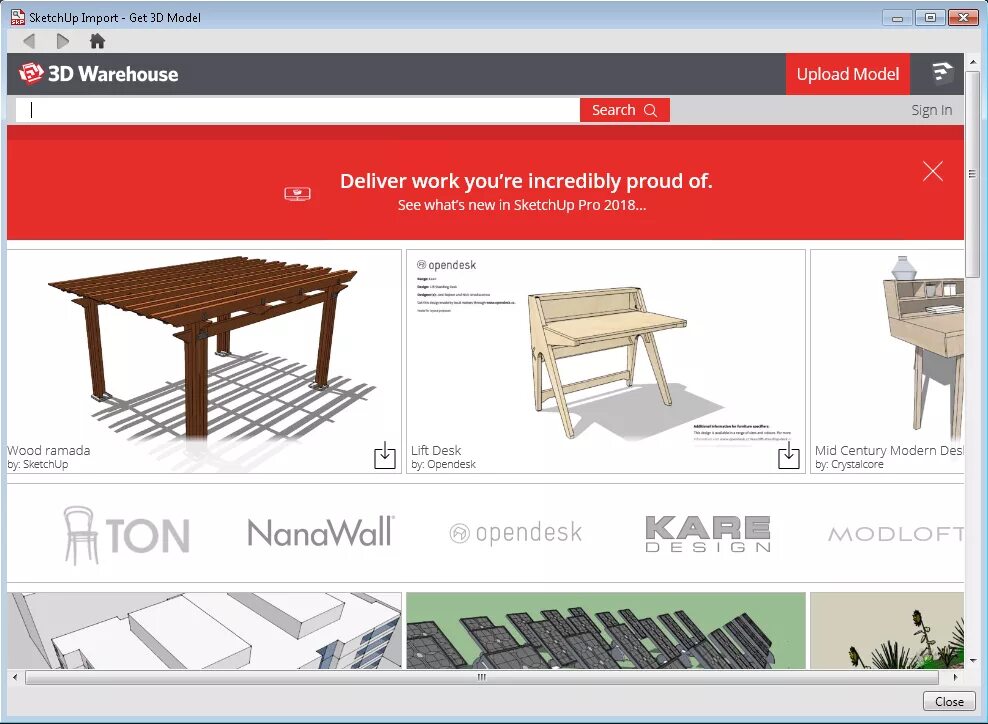The width and height of the screenshot is (988, 724).
Task: Open the Sign In link
Action: point(931,110)
